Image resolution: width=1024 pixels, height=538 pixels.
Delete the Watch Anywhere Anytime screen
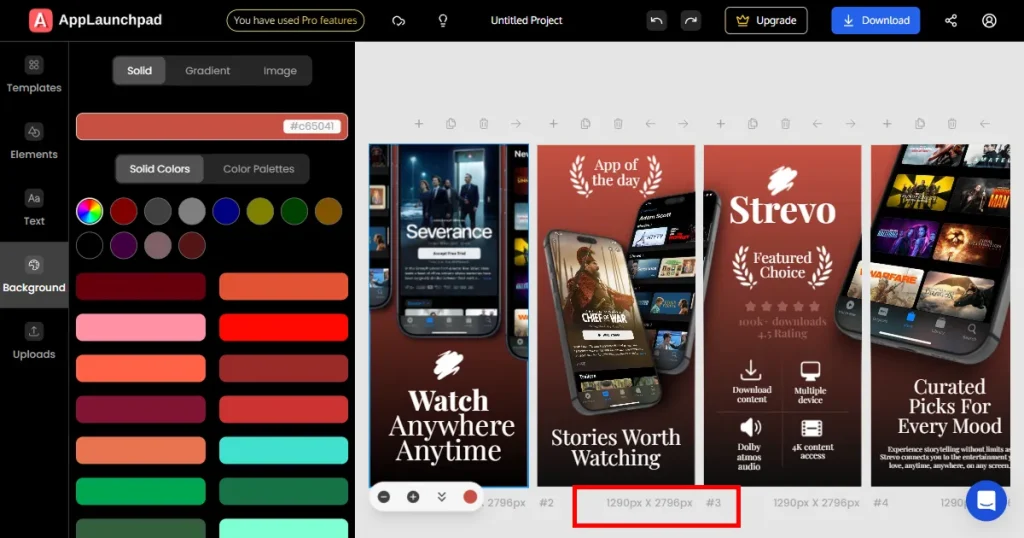pyautogui.click(x=483, y=123)
